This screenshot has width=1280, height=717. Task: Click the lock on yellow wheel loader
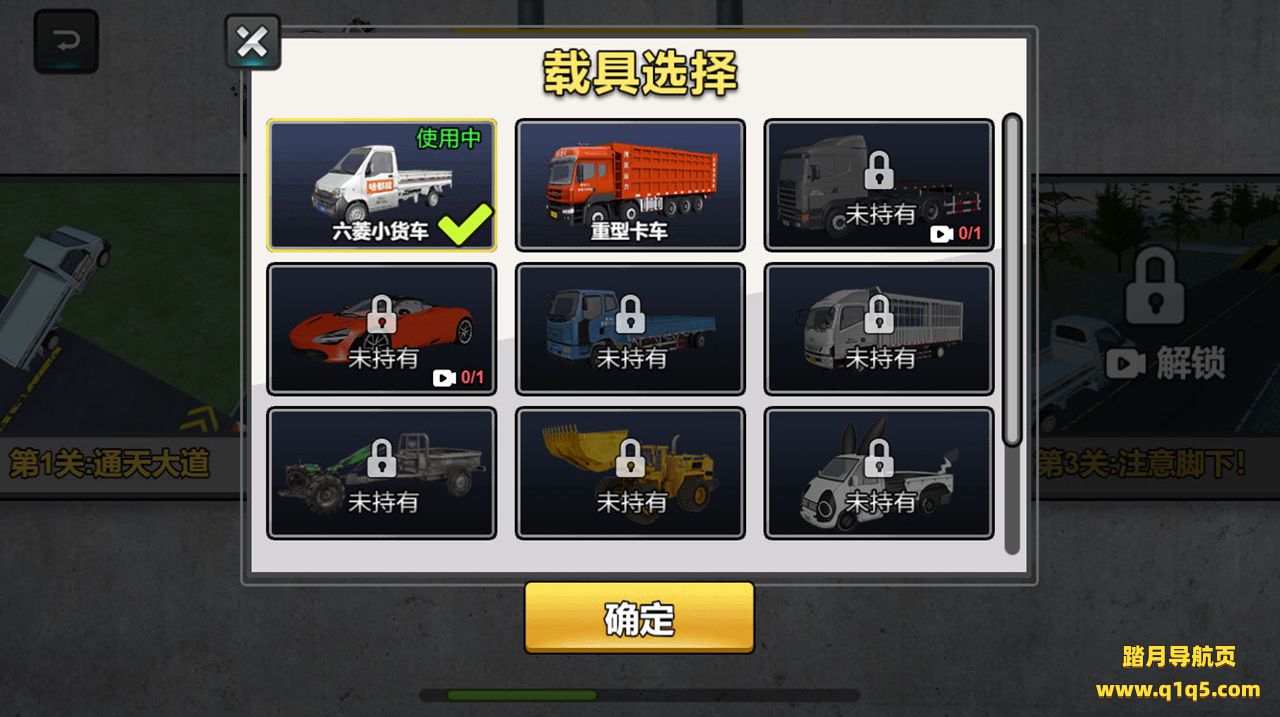(629, 458)
